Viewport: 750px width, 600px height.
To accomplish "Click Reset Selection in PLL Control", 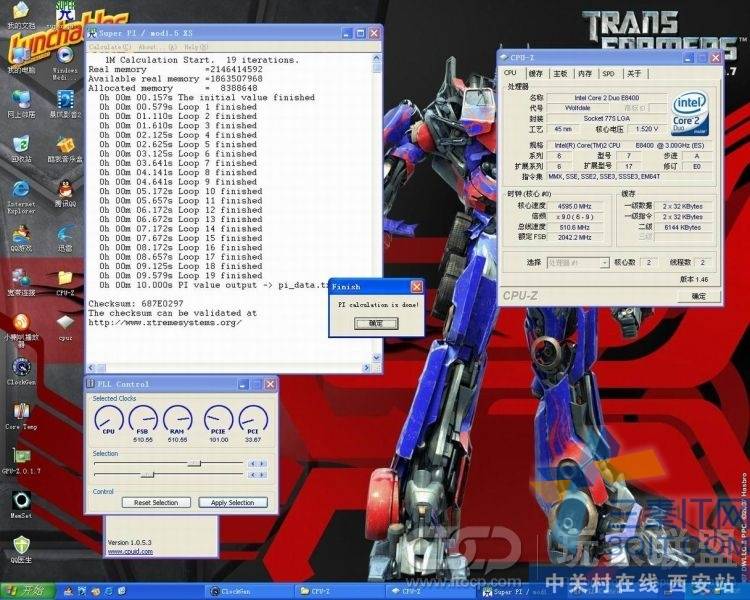I will tap(156, 502).
